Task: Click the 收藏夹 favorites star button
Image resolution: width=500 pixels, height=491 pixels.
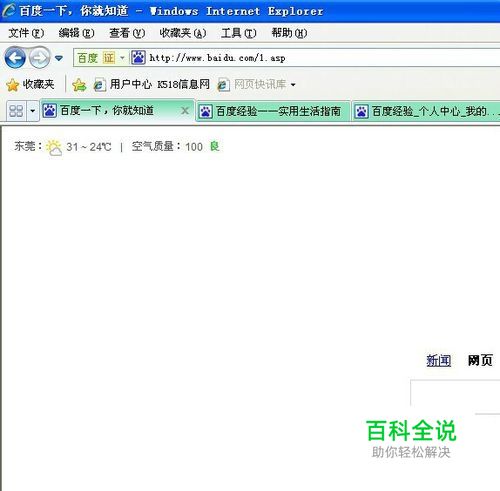Action: tap(30, 84)
